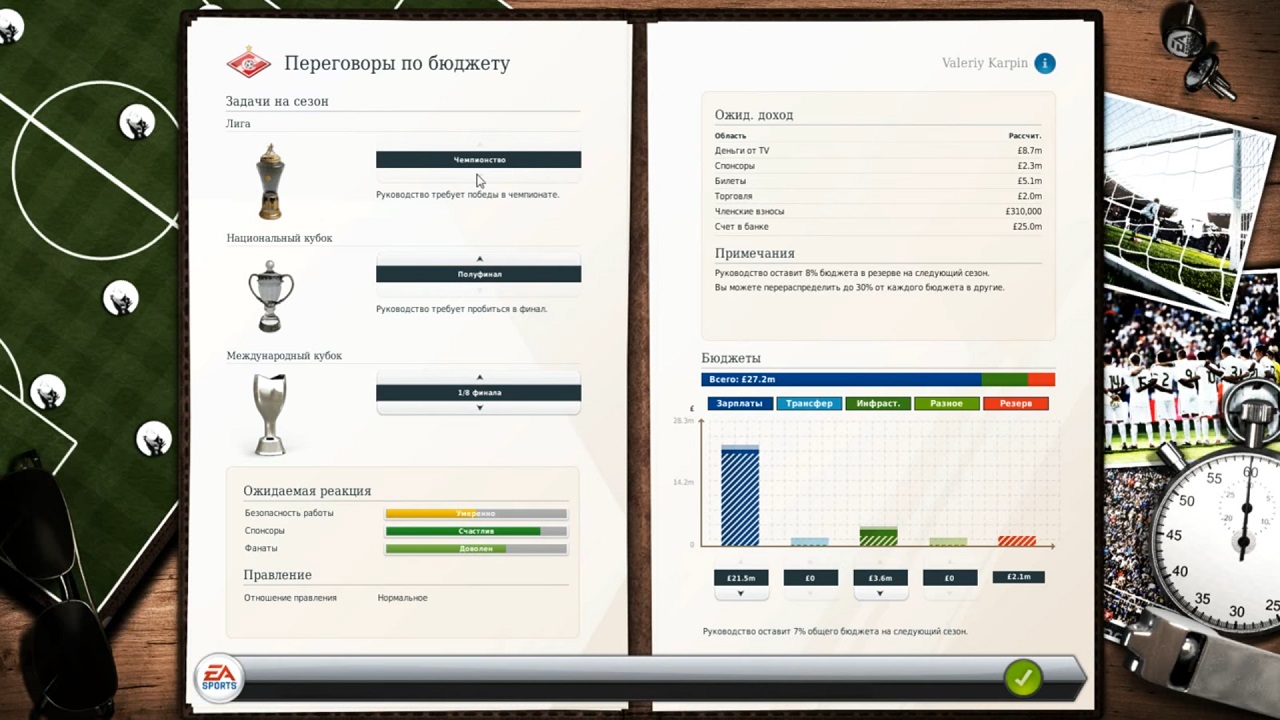
Task: Click the Spartak club crest icon
Action: coord(248,63)
